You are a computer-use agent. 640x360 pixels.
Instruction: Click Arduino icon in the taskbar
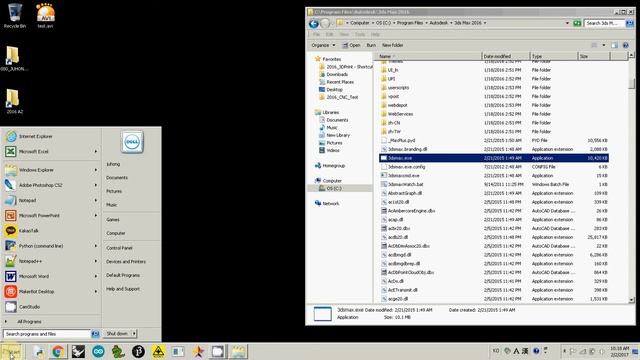pyautogui.click(x=98, y=351)
